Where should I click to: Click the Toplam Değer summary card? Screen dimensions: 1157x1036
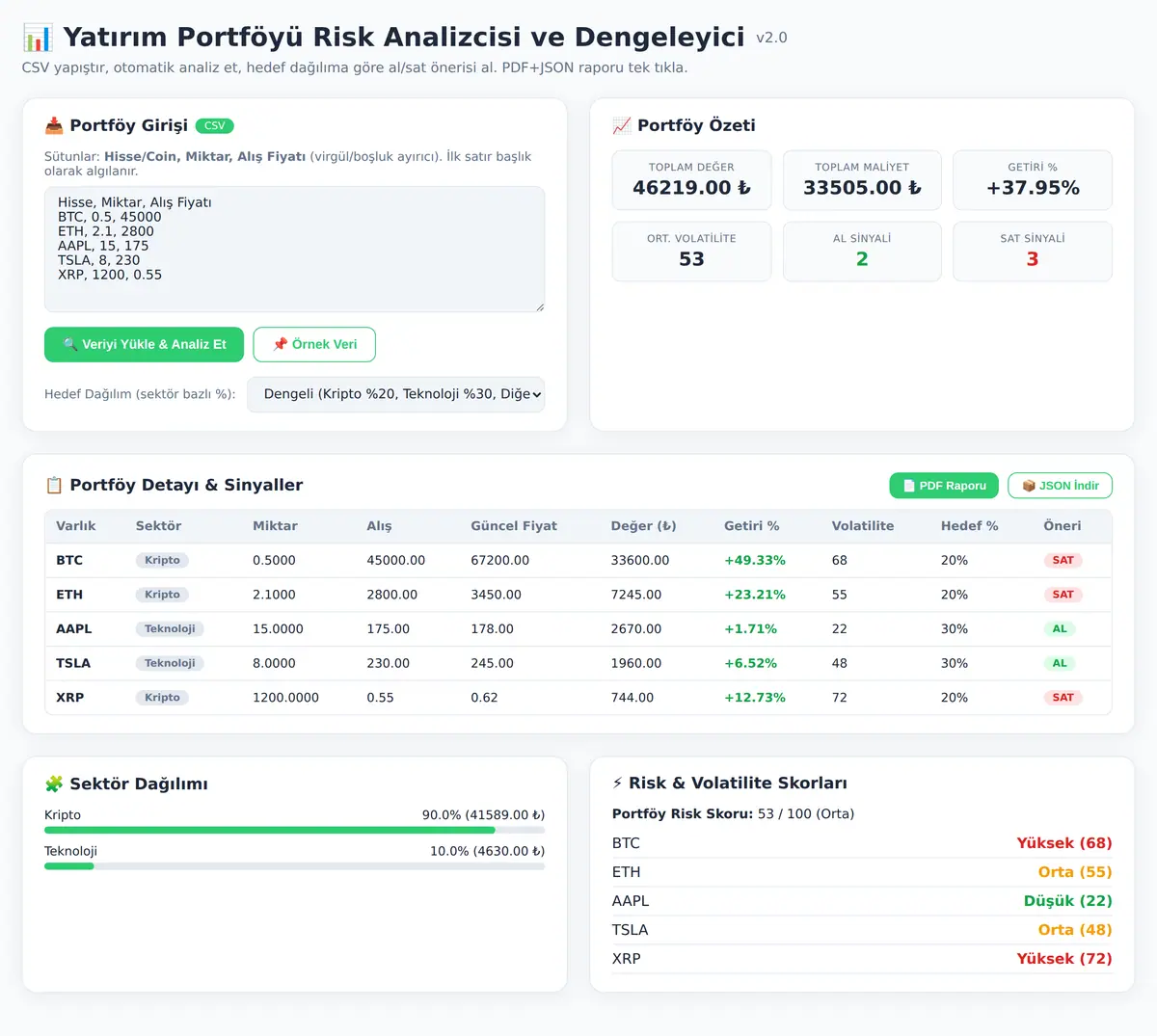pyautogui.click(x=691, y=180)
